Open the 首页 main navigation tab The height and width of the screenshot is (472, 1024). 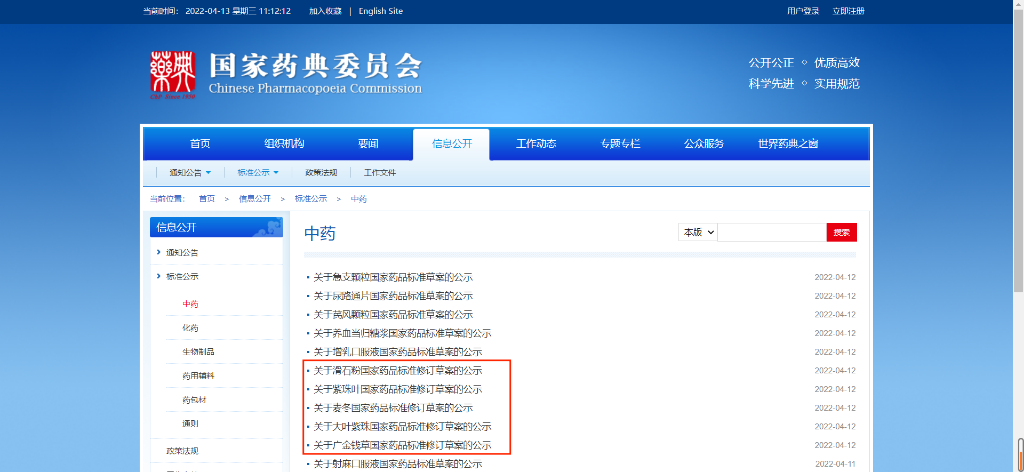pyautogui.click(x=200, y=144)
